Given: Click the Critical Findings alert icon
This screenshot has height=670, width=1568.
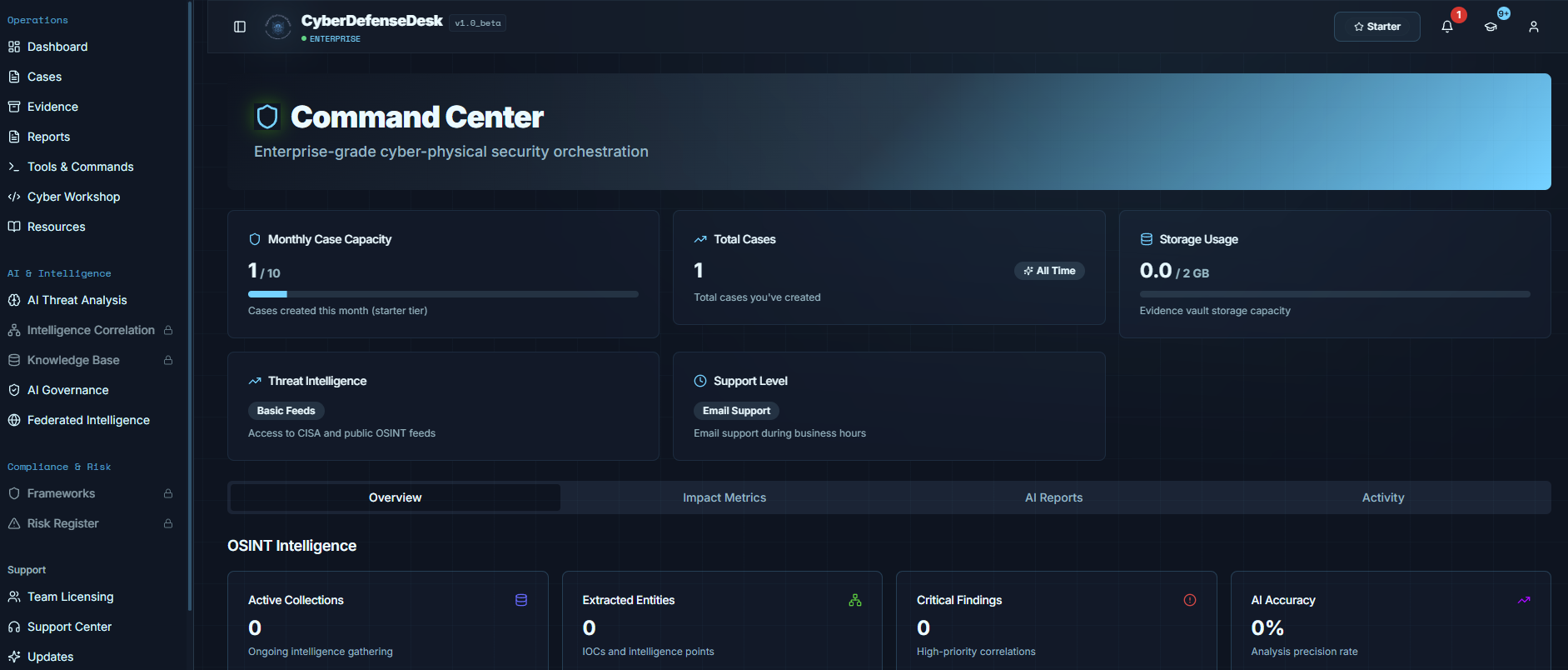Looking at the screenshot, I should tap(1190, 600).
